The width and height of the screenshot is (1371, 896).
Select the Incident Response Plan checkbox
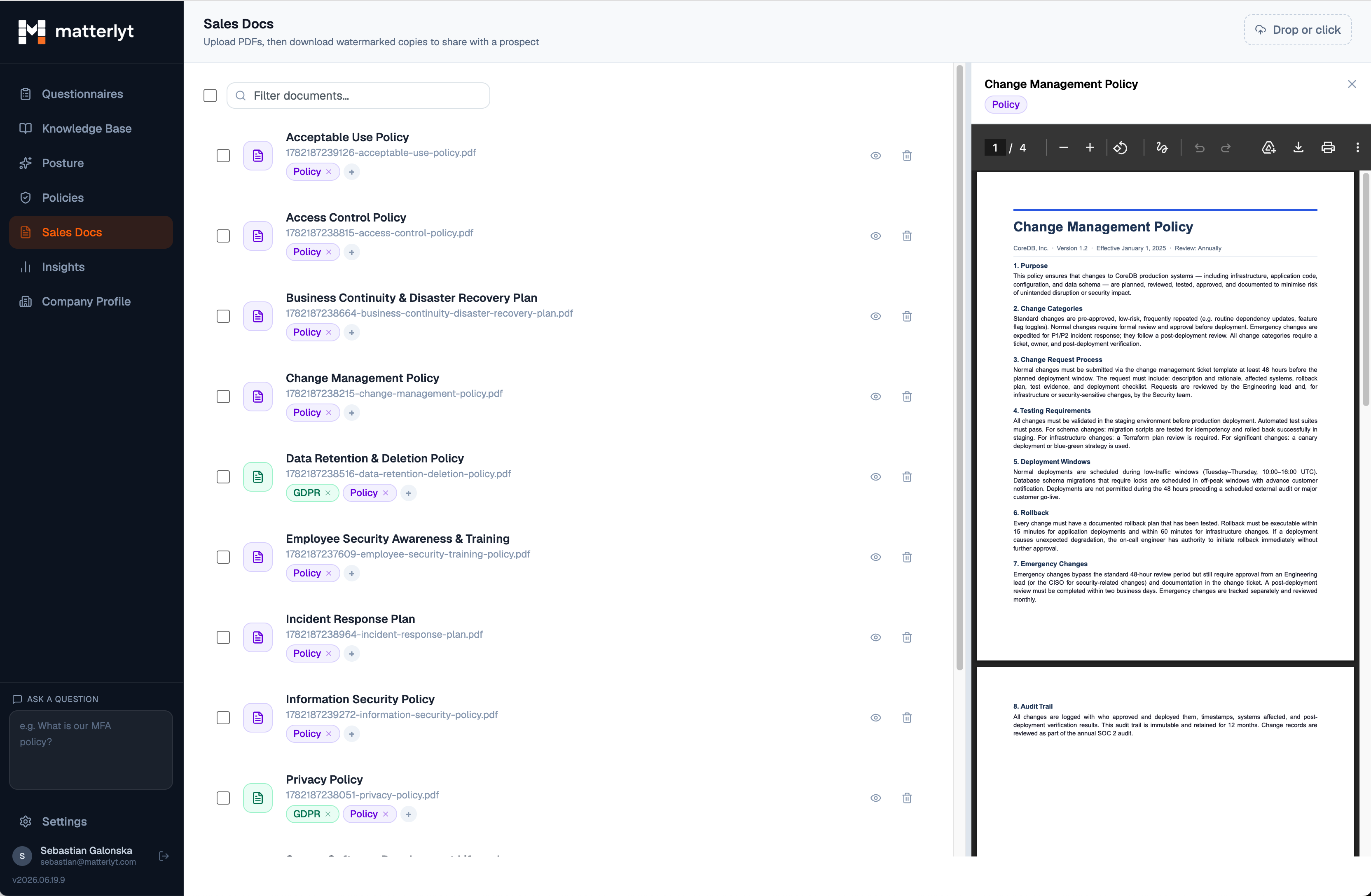pyautogui.click(x=223, y=637)
